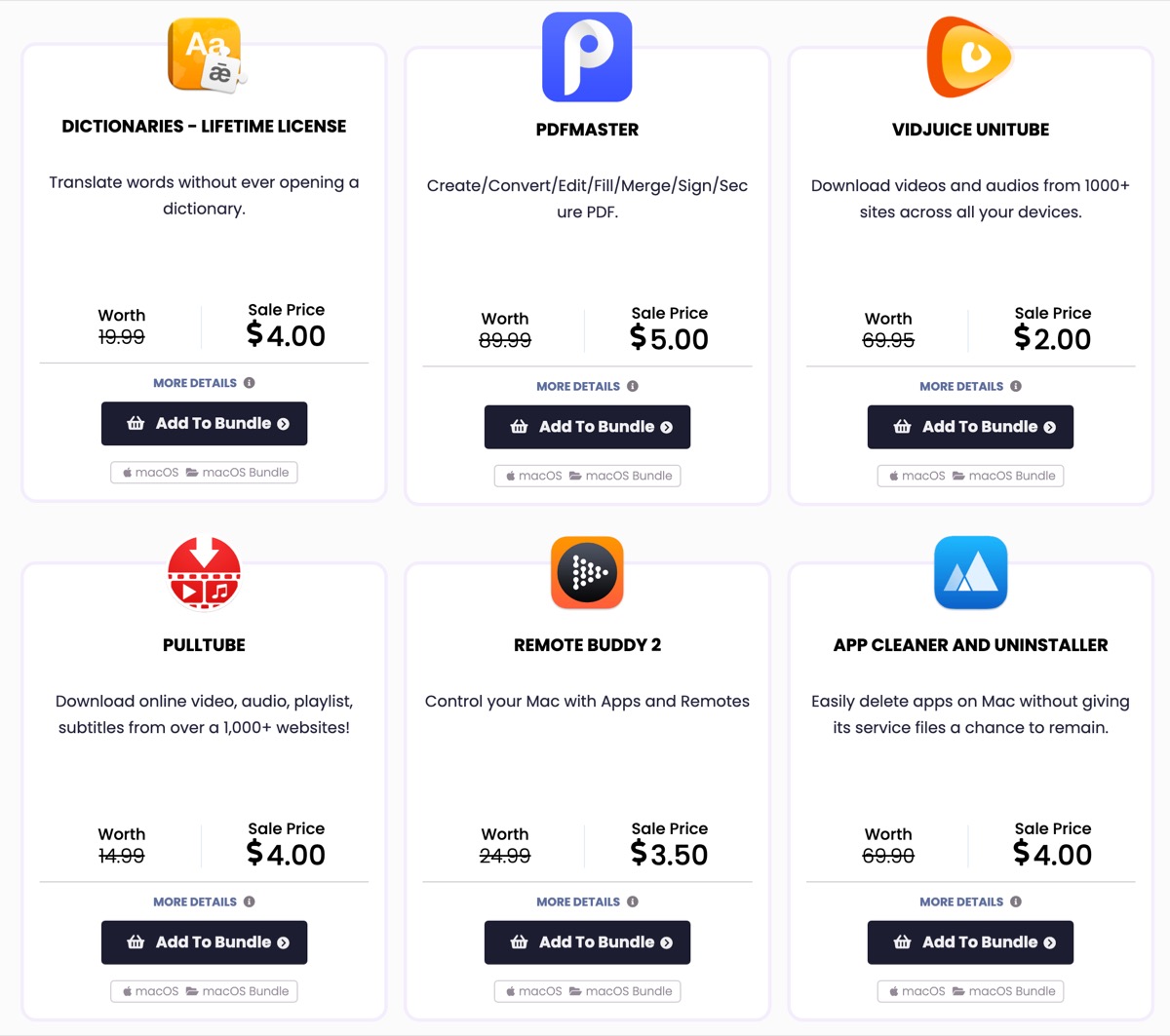Add Dictionaries Lifetime License to bundle
This screenshot has height=1036, width=1170.
204,424
